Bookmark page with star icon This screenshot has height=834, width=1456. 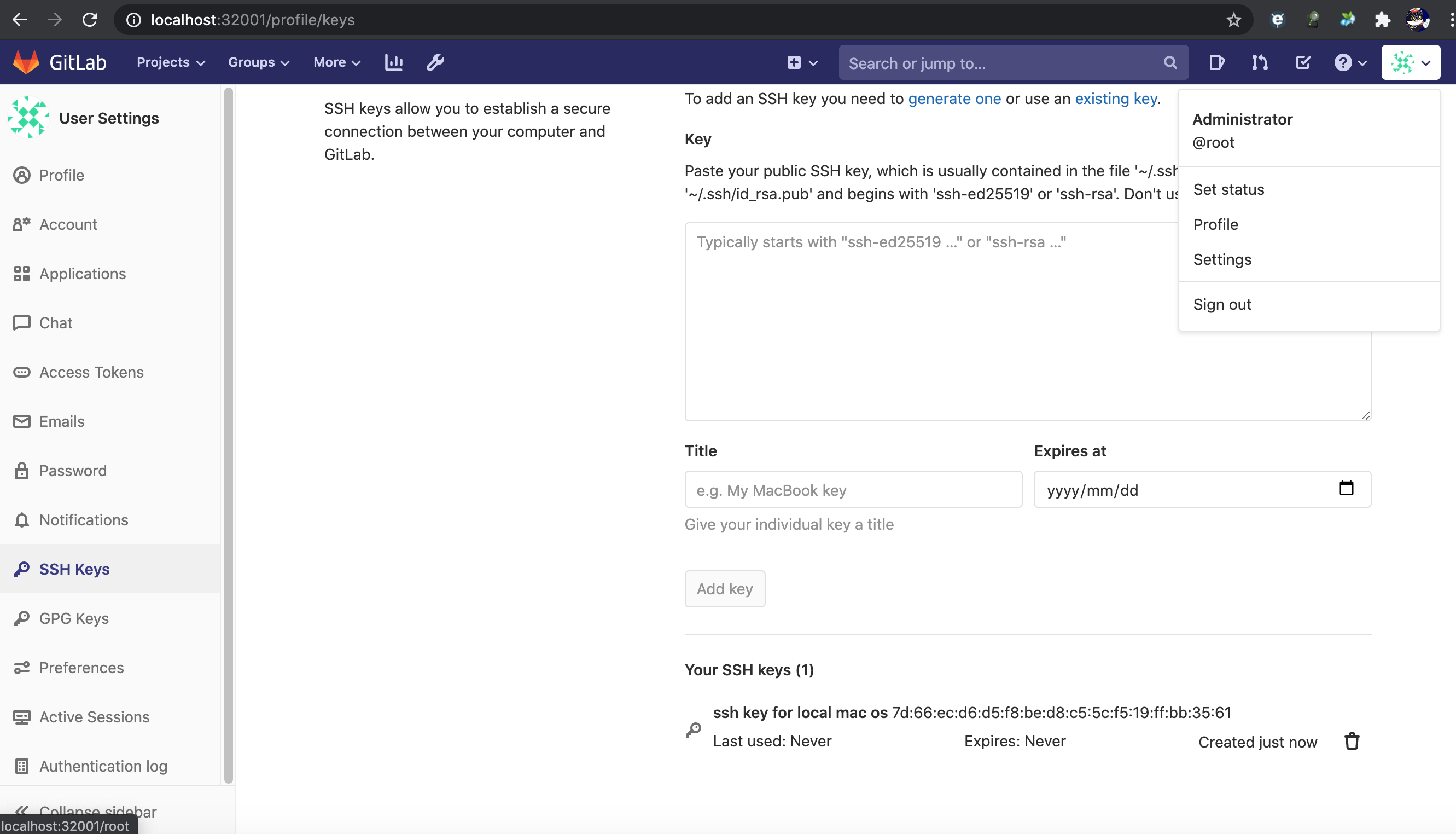[1233, 20]
